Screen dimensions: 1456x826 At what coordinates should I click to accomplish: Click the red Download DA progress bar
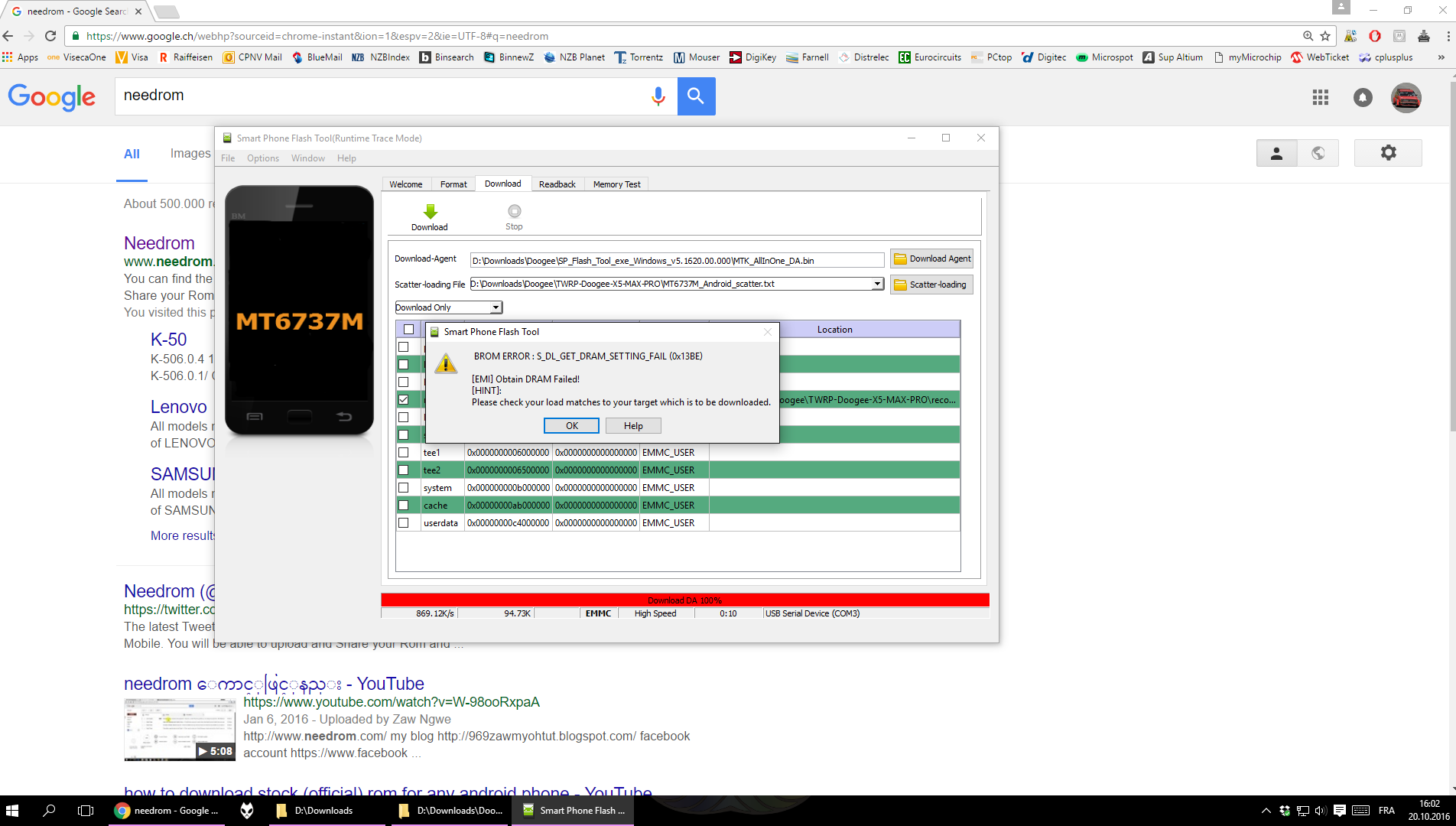pos(684,600)
